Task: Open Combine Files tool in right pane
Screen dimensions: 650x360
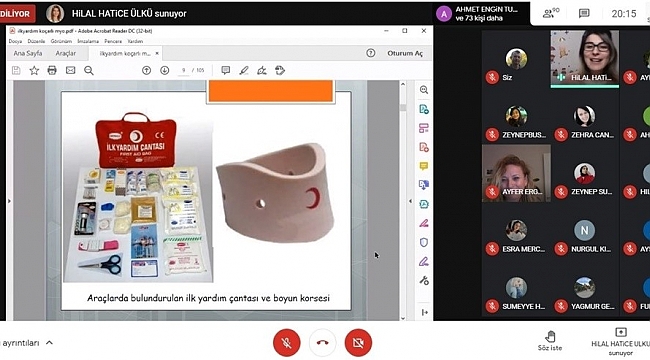Action: (424, 185)
